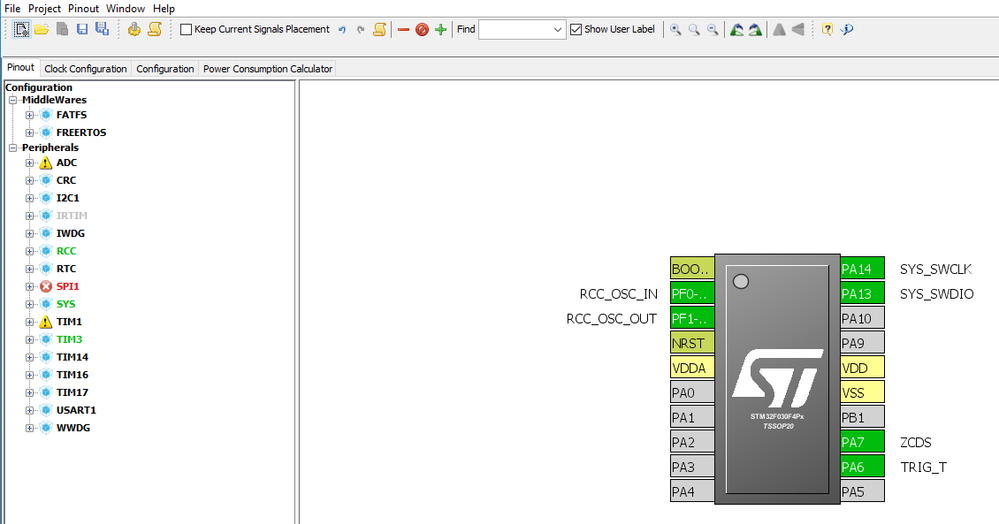Screen dimensions: 999x524
Task: Collapse the MiddleWares tree node
Action: pos(13,100)
